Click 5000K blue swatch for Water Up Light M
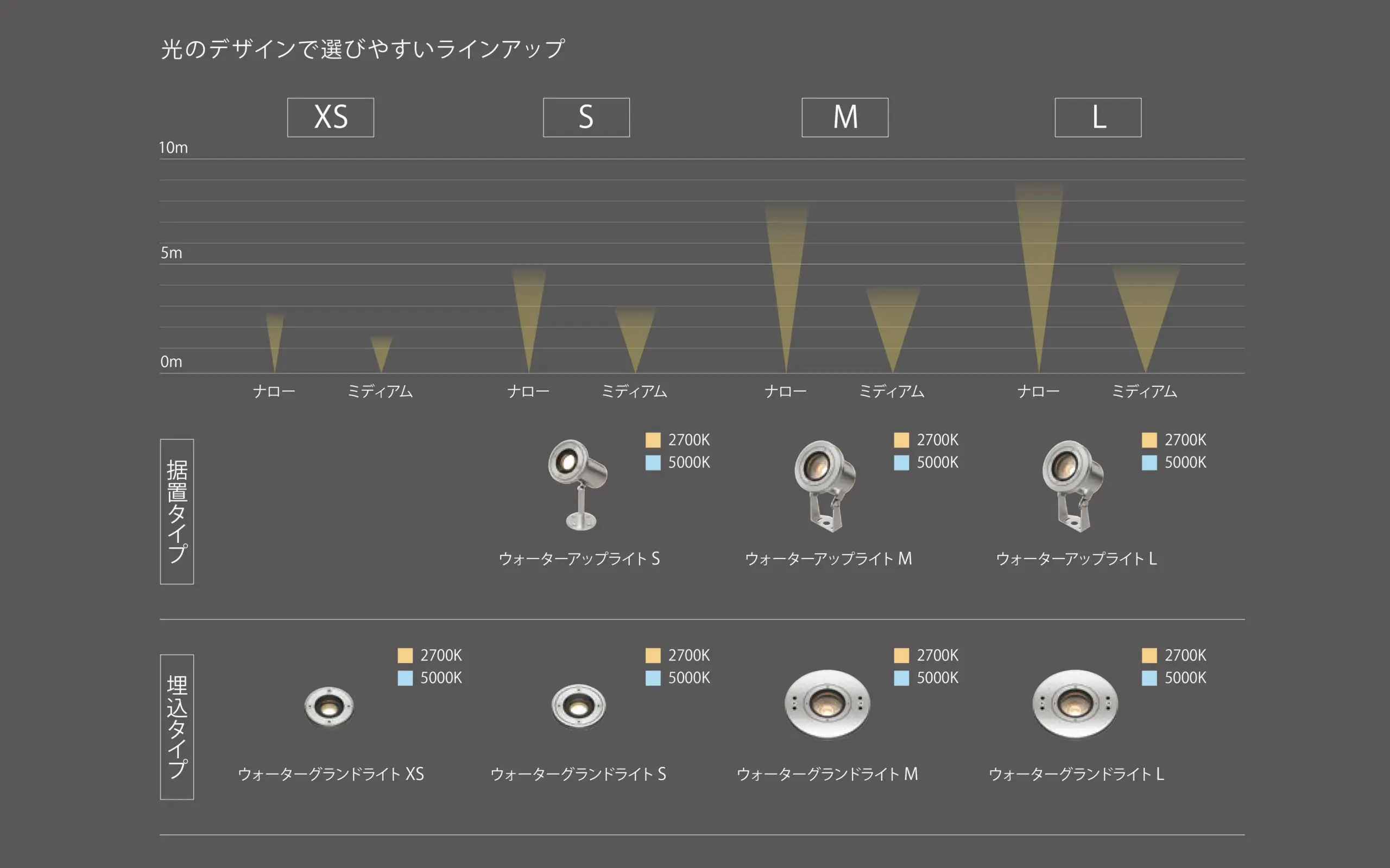The height and width of the screenshot is (868, 1390). pyautogui.click(x=901, y=462)
